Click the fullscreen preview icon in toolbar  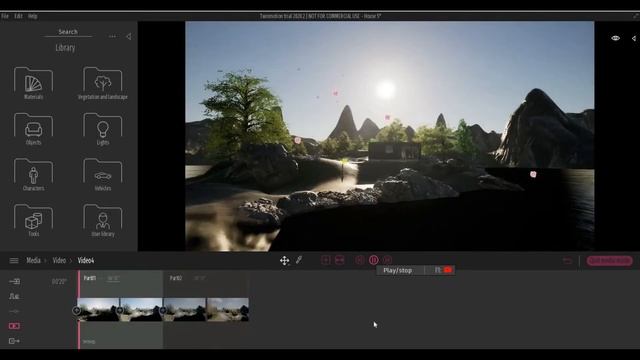340,260
